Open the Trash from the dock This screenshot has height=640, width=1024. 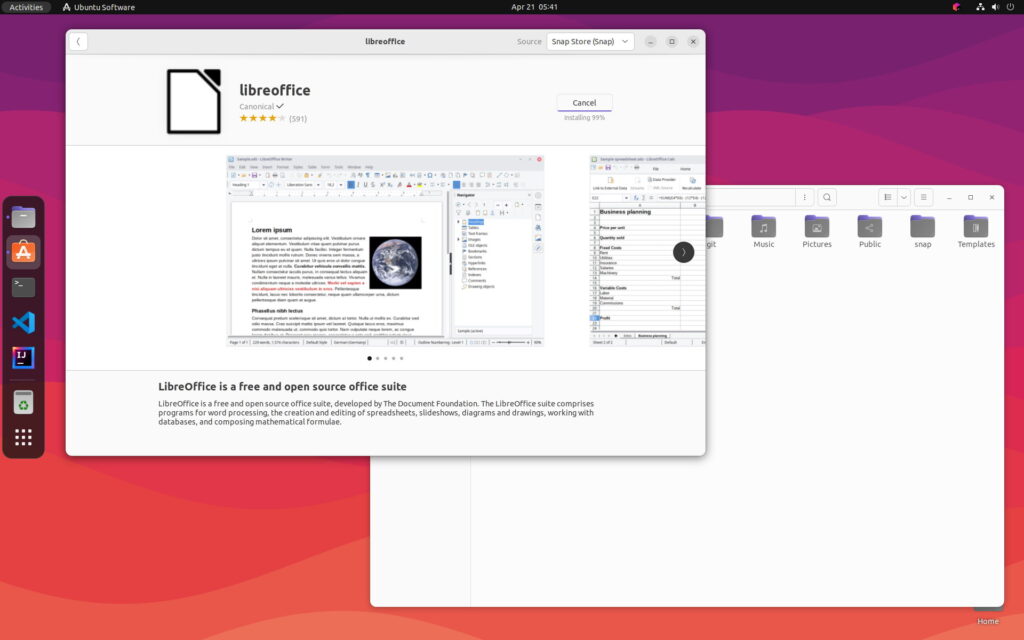point(23,402)
